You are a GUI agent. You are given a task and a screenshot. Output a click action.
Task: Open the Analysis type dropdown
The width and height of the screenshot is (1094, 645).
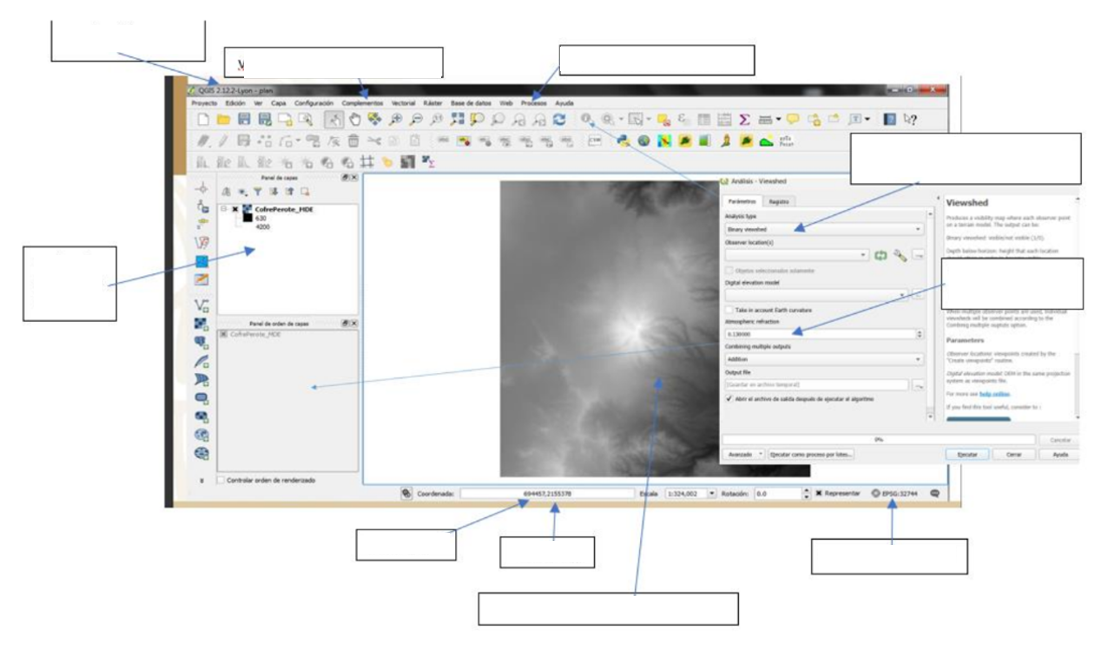pyautogui.click(x=823, y=229)
